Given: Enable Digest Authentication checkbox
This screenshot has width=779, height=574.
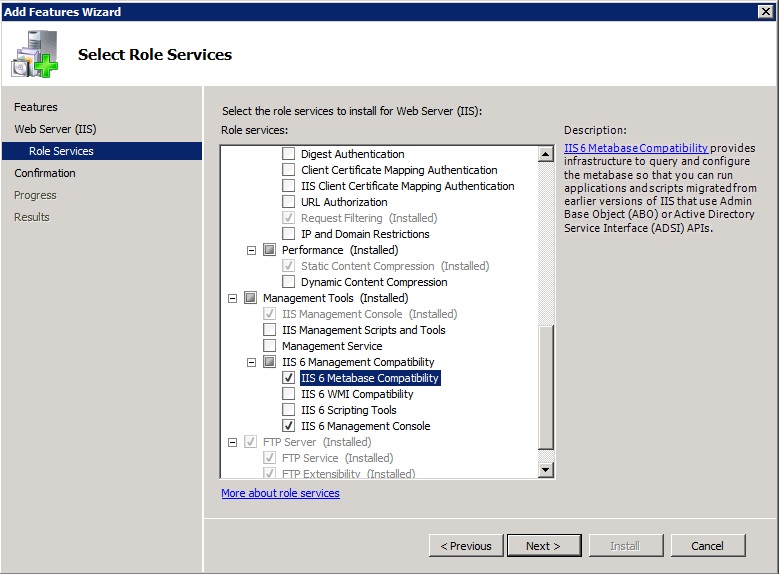Looking at the screenshot, I should [x=289, y=154].
